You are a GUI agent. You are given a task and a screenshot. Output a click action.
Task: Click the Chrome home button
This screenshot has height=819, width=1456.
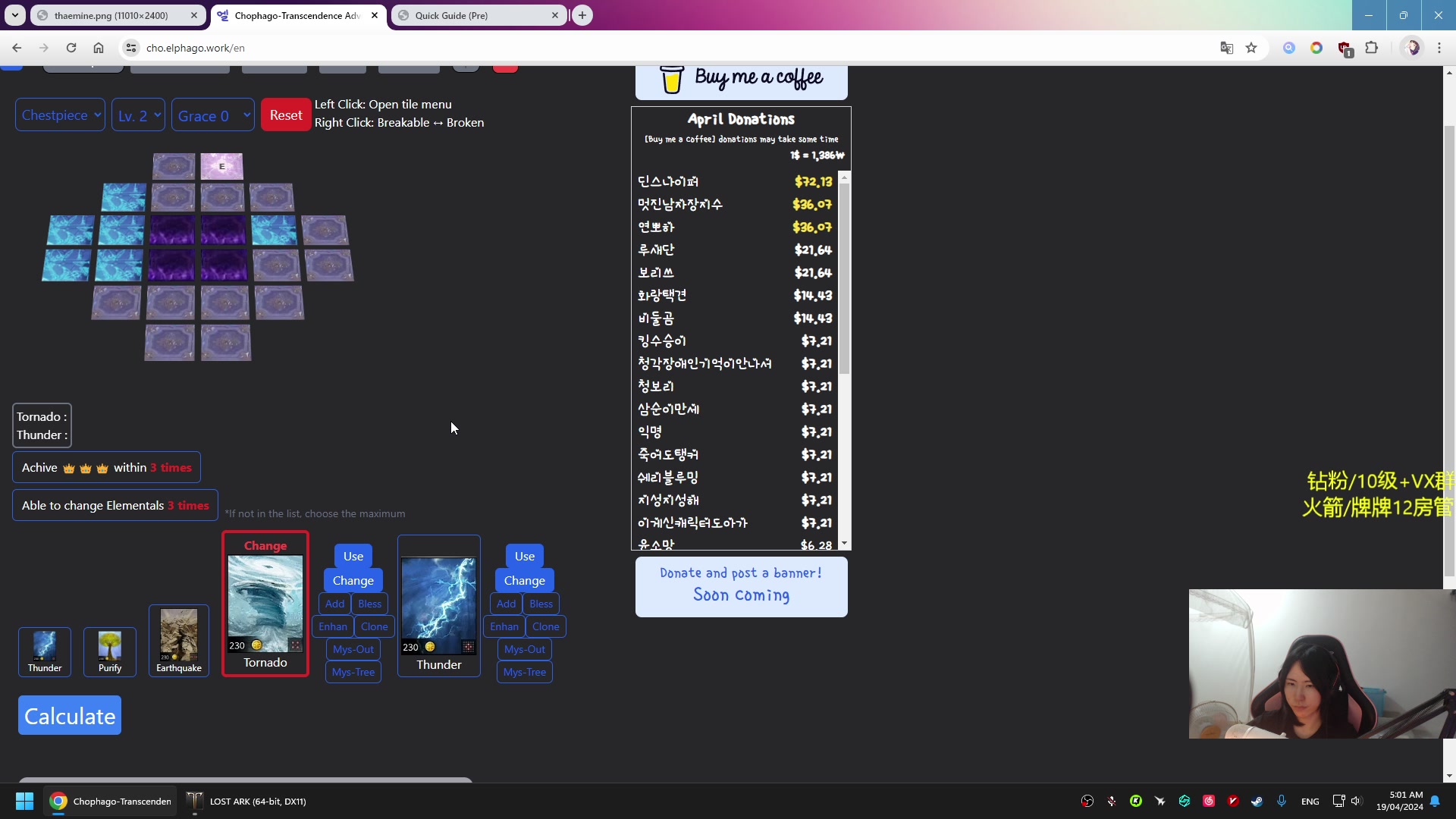(99, 48)
